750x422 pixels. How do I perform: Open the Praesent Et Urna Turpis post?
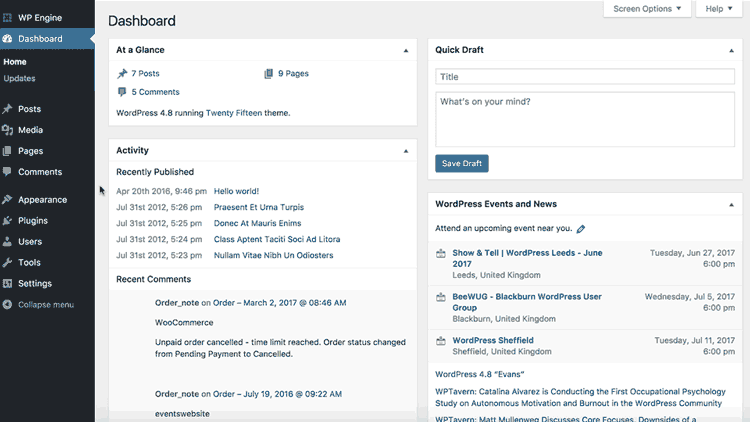pos(259,207)
